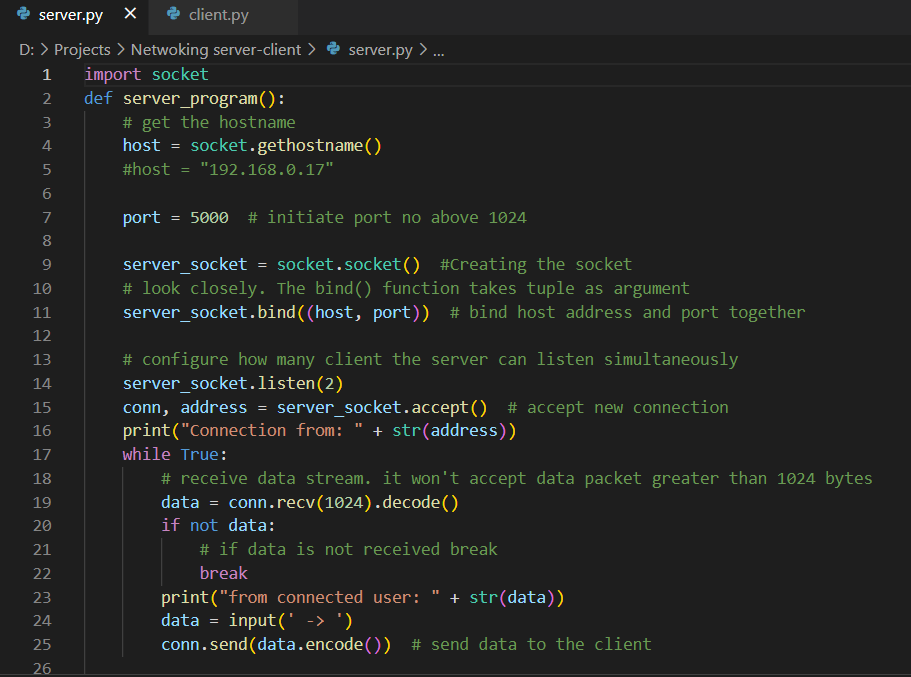Click 'conn.recv(1024).decode()' expression
Viewport: 911px width, 677px height.
point(343,503)
